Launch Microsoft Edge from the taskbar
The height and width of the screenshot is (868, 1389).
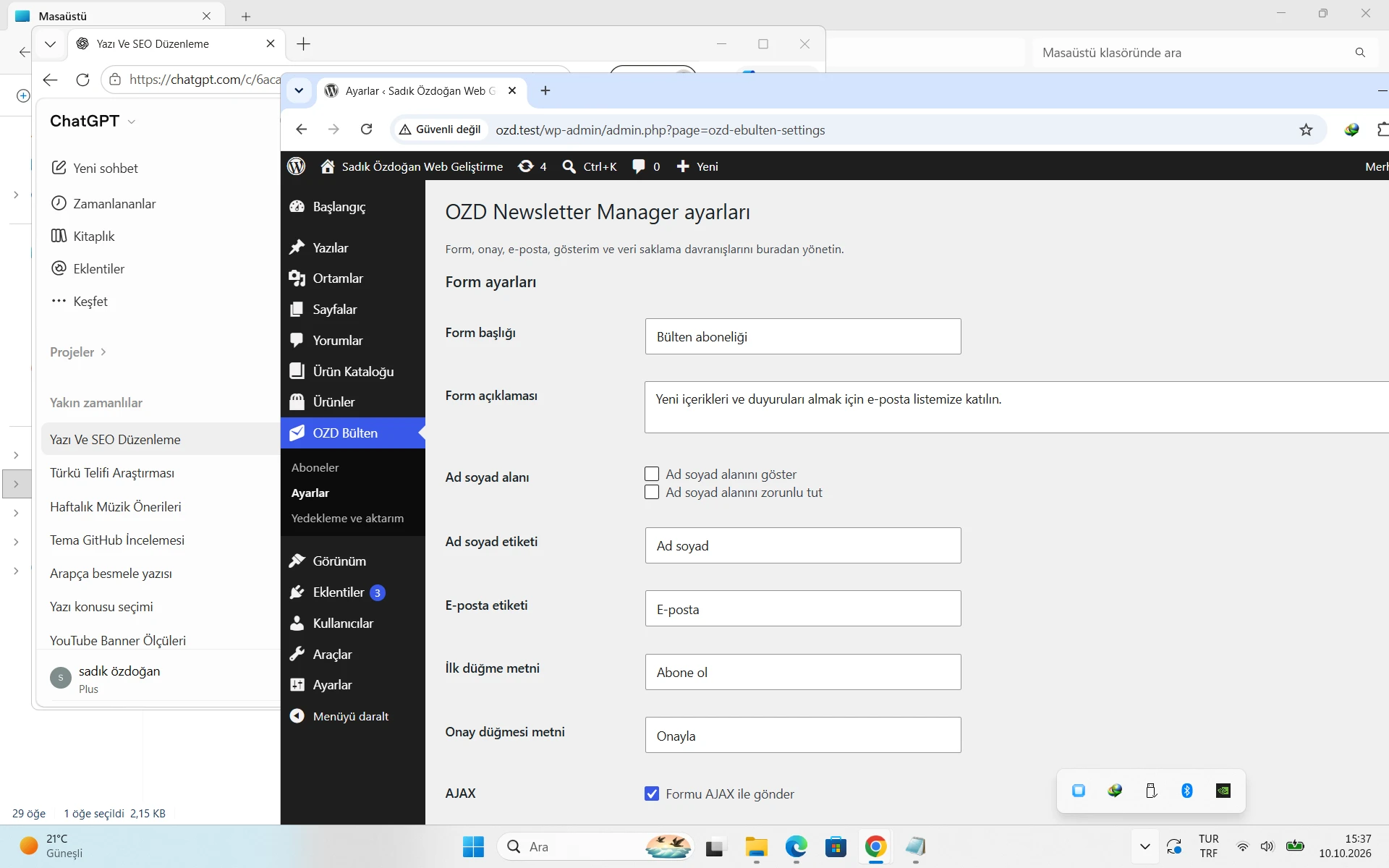point(797,846)
